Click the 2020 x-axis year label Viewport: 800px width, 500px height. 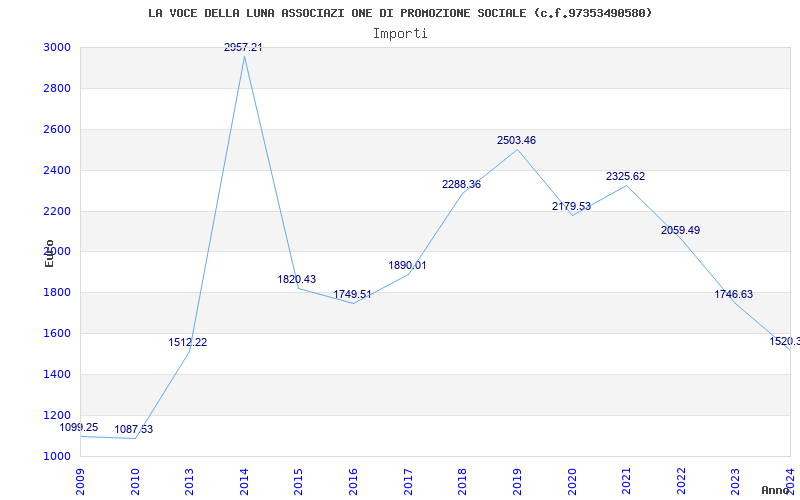(x=572, y=482)
